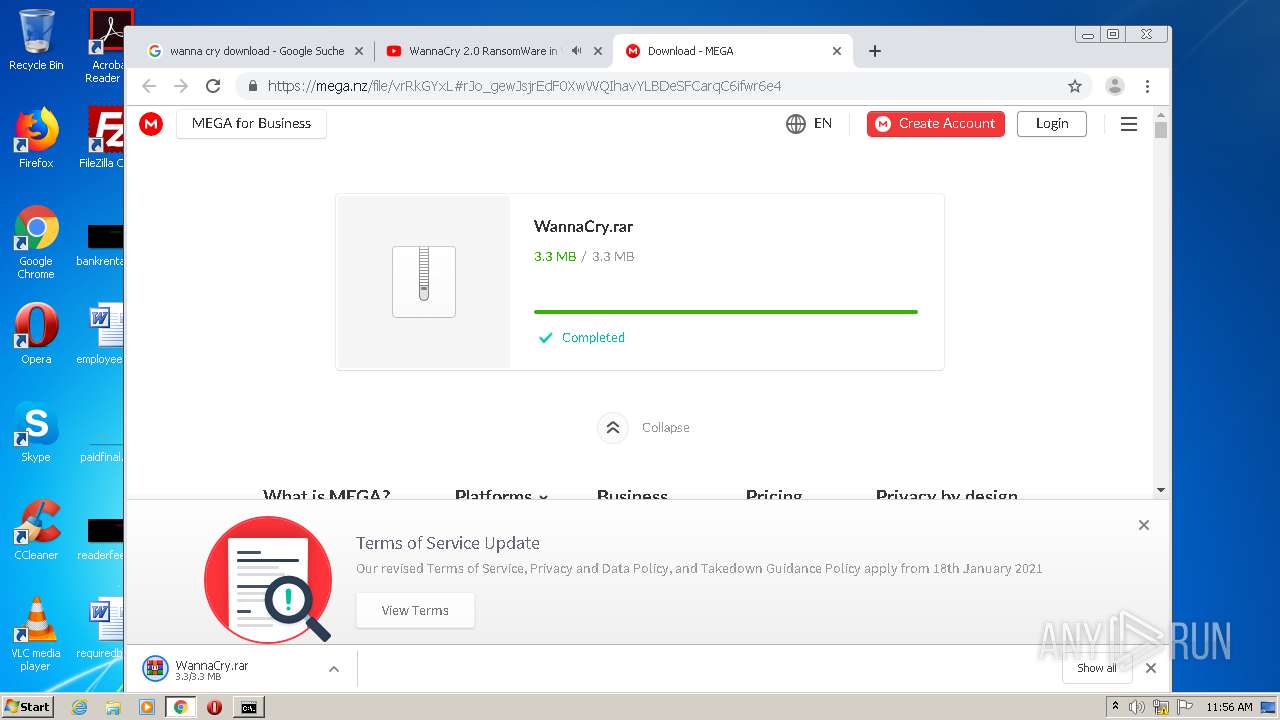The height and width of the screenshot is (720, 1280).
Task: Open the WannaCry.rar download options arrow
Action: 334,669
